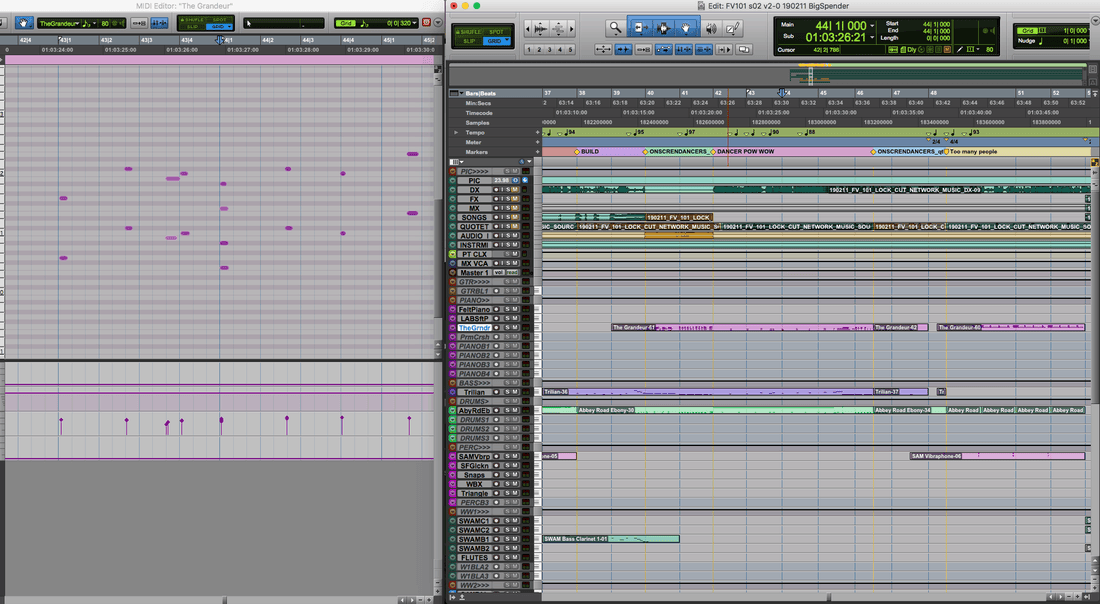The height and width of the screenshot is (604, 1100).
Task: Select the Zoomer magnifier tool
Action: tap(615, 27)
